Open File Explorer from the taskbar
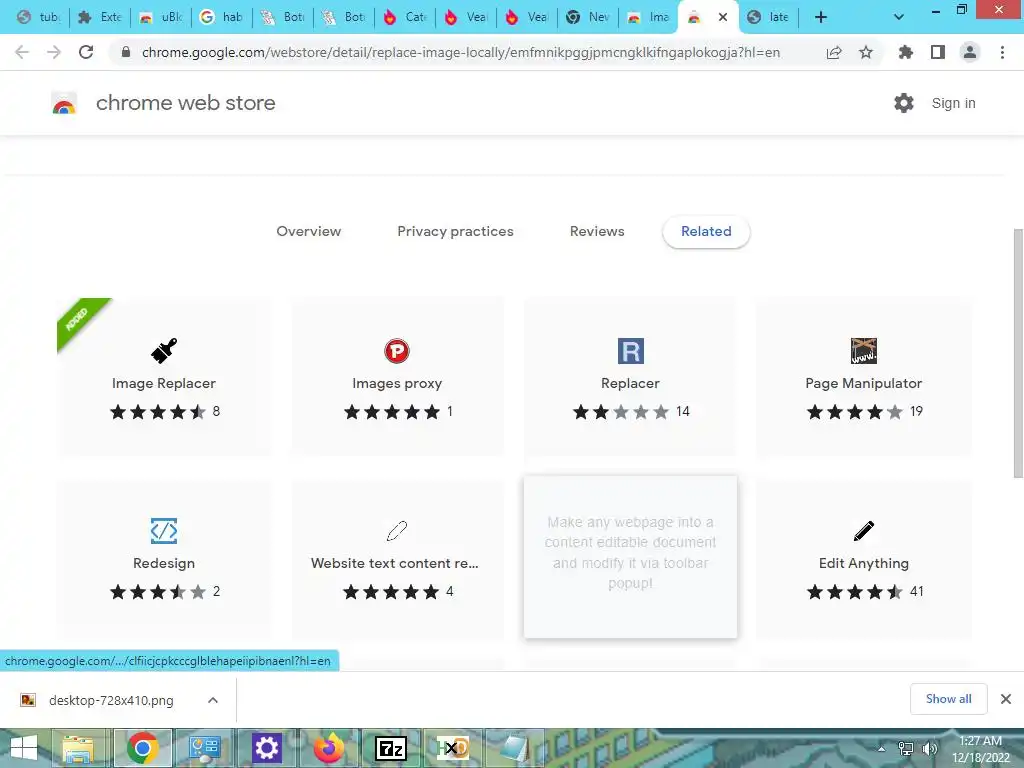The image size is (1024, 768). (x=78, y=748)
